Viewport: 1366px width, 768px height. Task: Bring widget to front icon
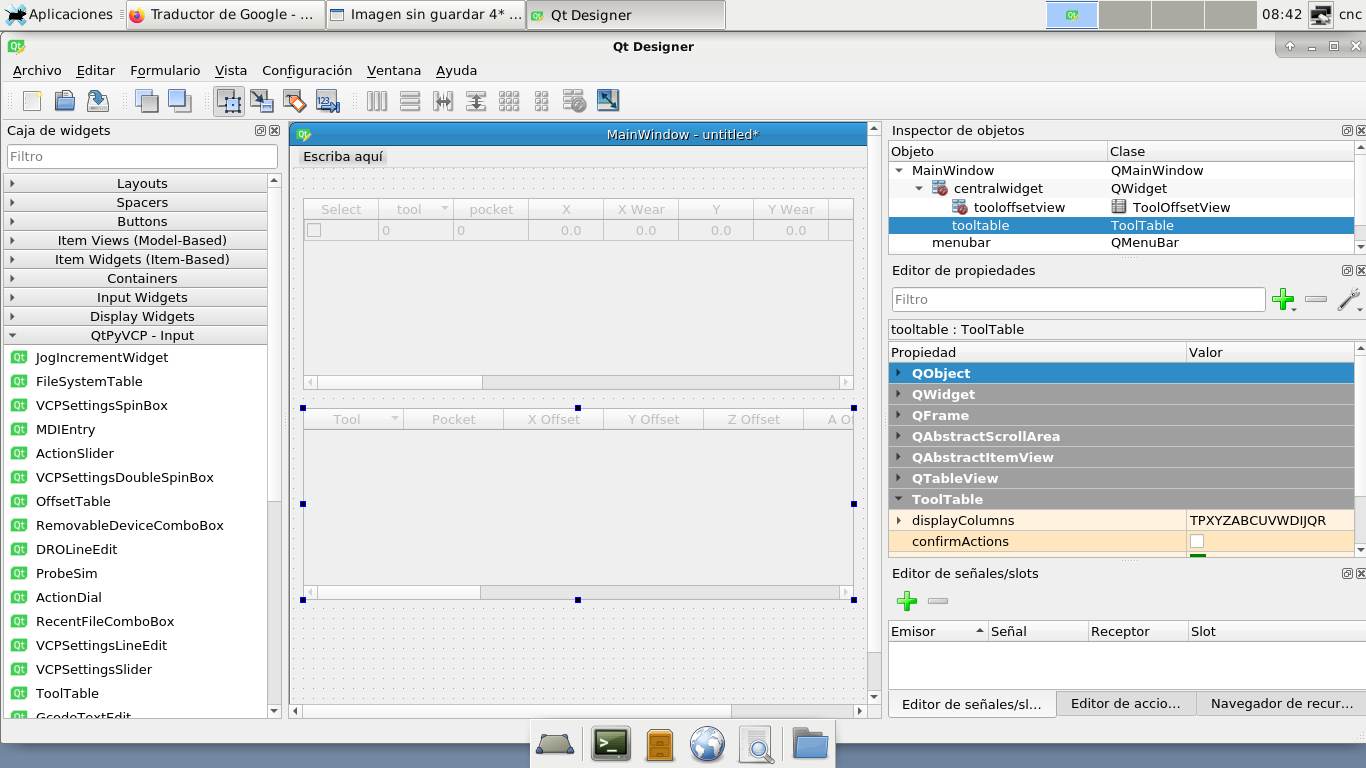(179, 100)
